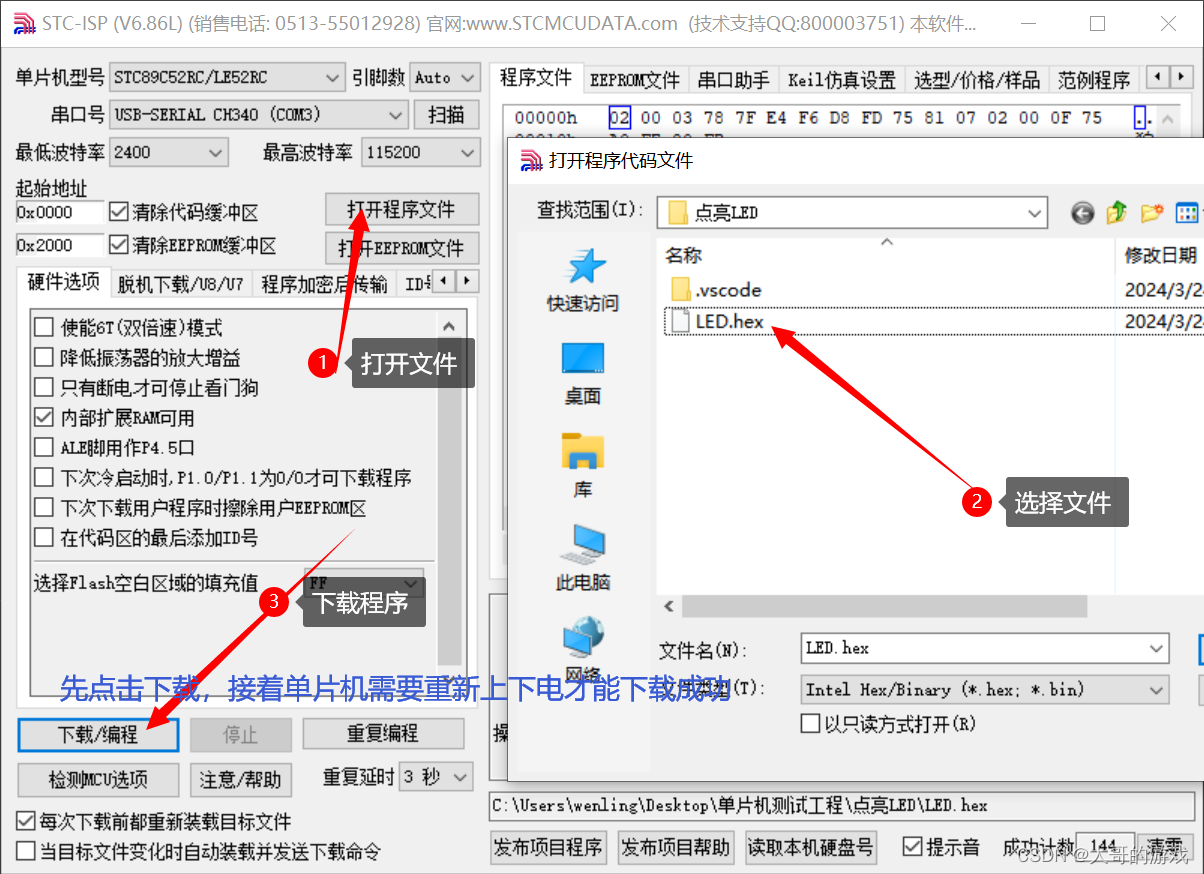Click 下载/编程 button
The height and width of the screenshot is (874, 1204).
click(x=98, y=734)
